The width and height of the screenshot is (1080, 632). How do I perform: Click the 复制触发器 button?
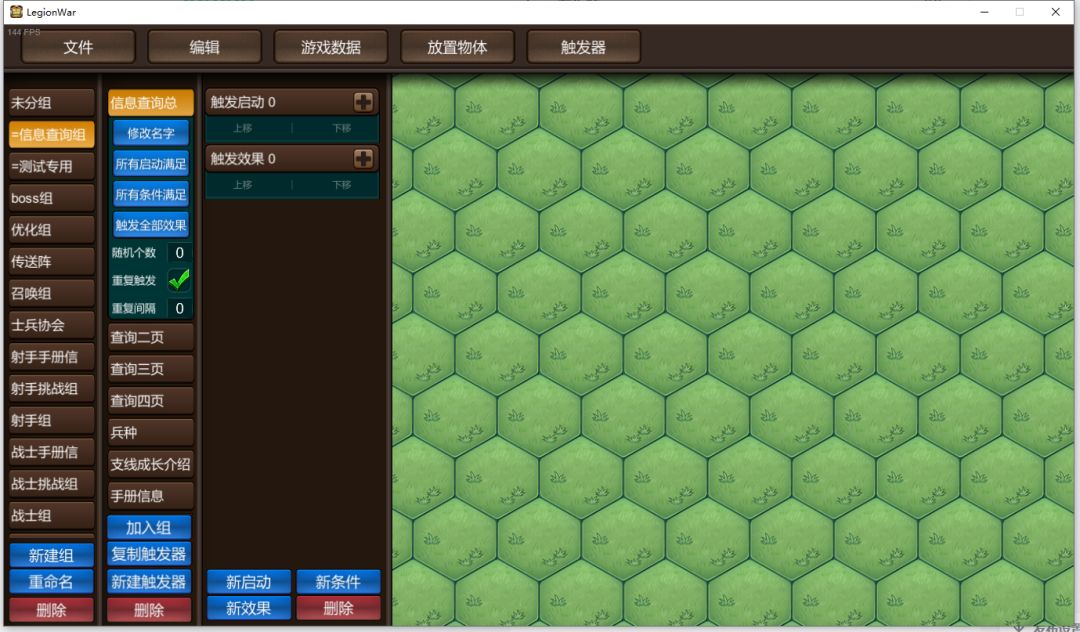pos(149,554)
